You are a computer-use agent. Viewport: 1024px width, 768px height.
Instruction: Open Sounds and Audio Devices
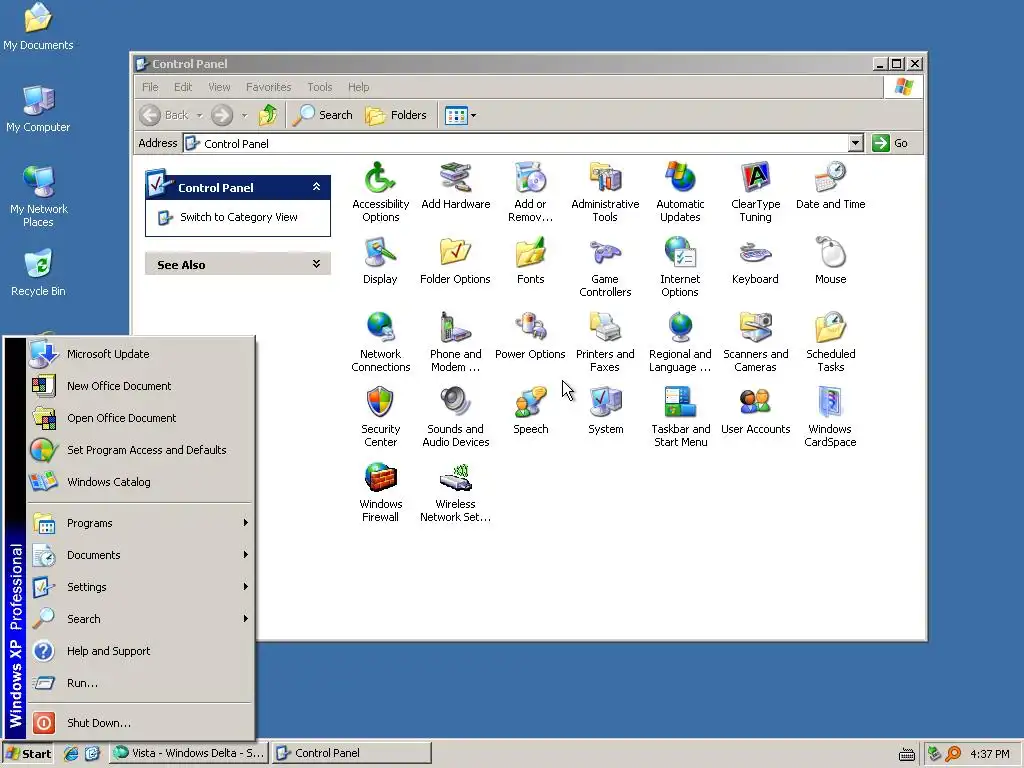(455, 417)
